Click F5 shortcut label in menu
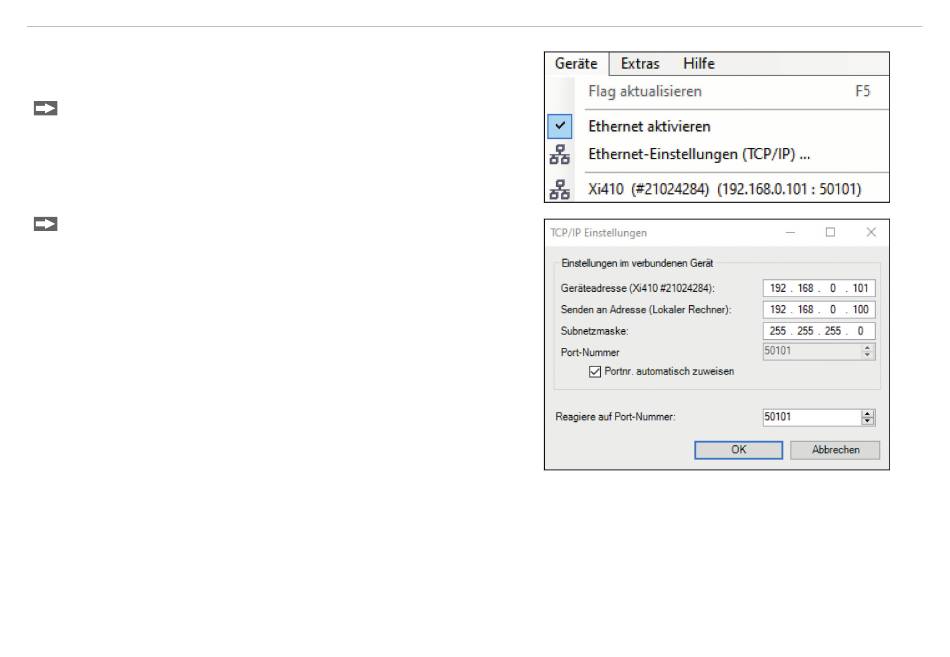Screen dimensions: 950x657 pyautogui.click(x=862, y=92)
